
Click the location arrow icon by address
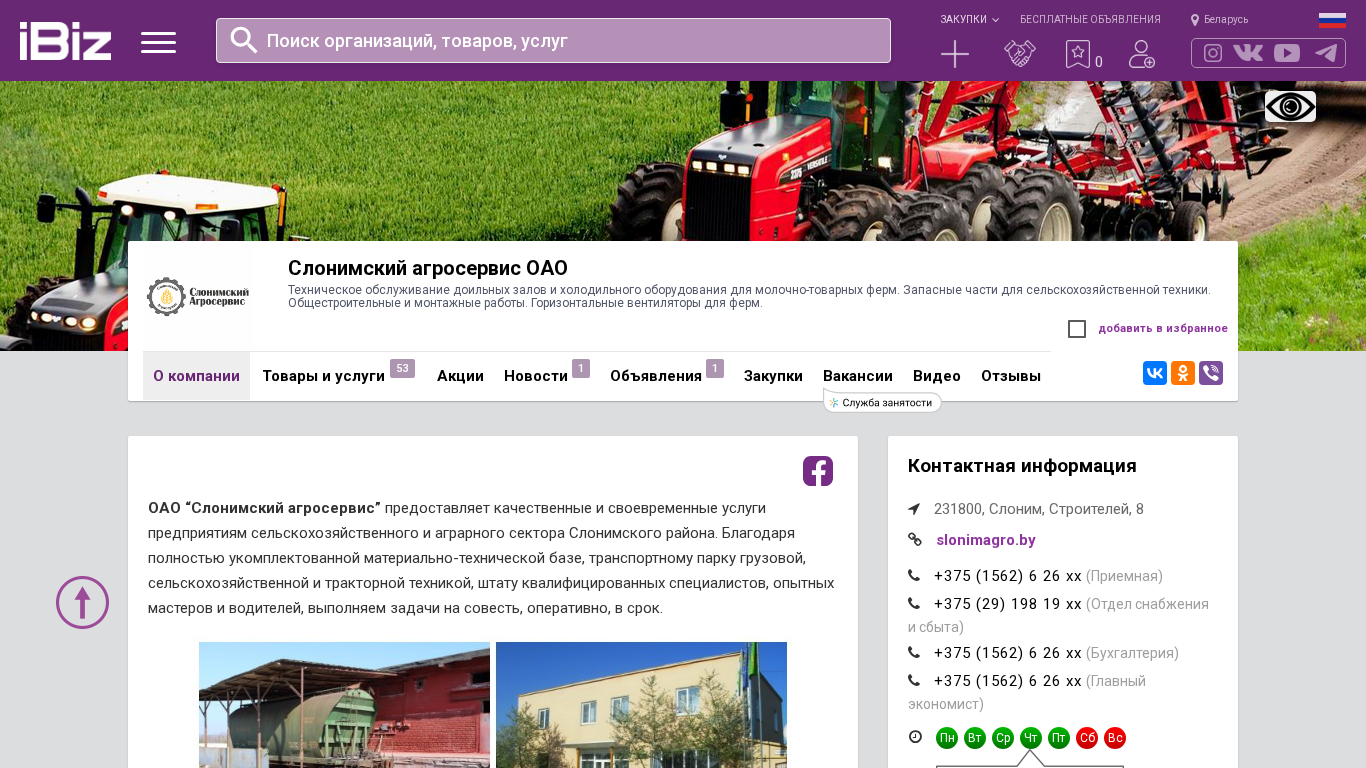coord(914,509)
